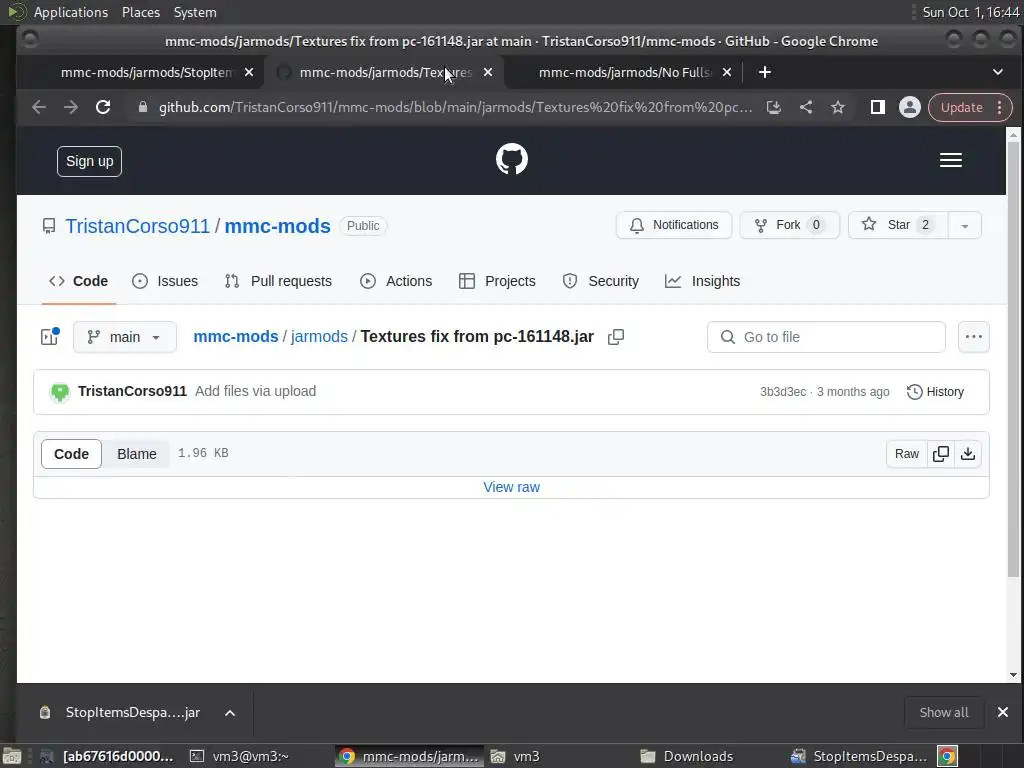Screen dimensions: 1024x768
Task: View site security lock info
Action: click(x=142, y=107)
